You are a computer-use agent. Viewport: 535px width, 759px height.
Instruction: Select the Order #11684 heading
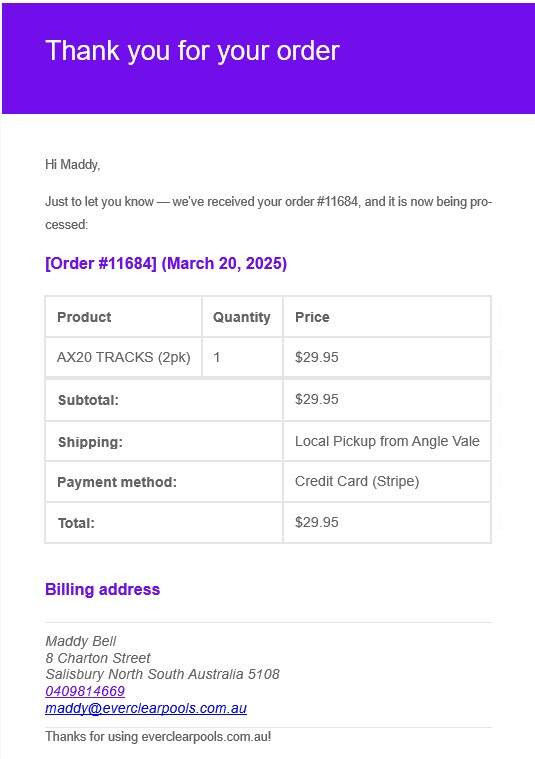(x=166, y=264)
